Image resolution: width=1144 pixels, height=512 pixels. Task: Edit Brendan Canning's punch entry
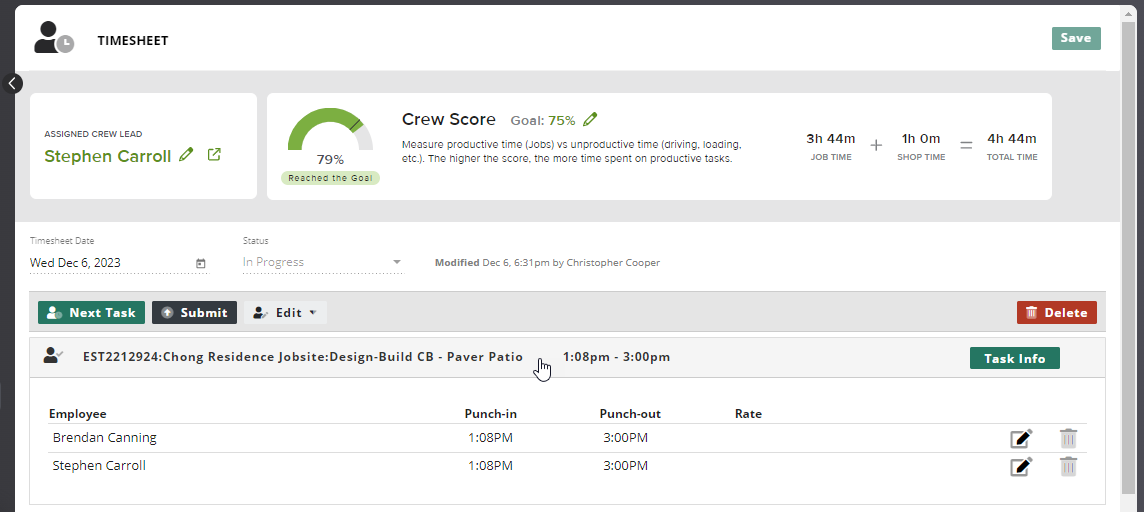tap(1020, 438)
